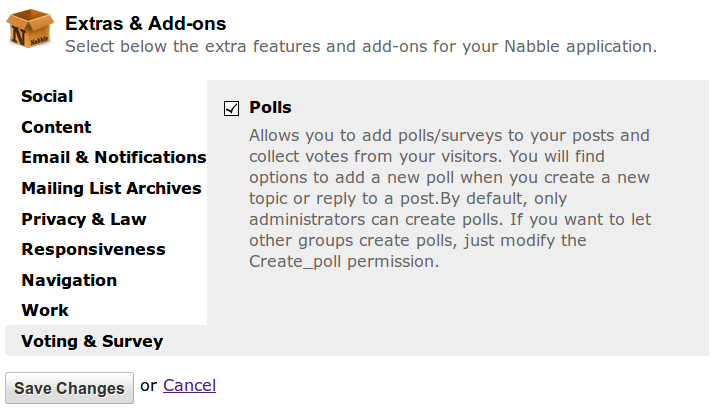Viewport: 714px width, 412px height.
Task: Click the Cancel link
Action: tap(189, 385)
